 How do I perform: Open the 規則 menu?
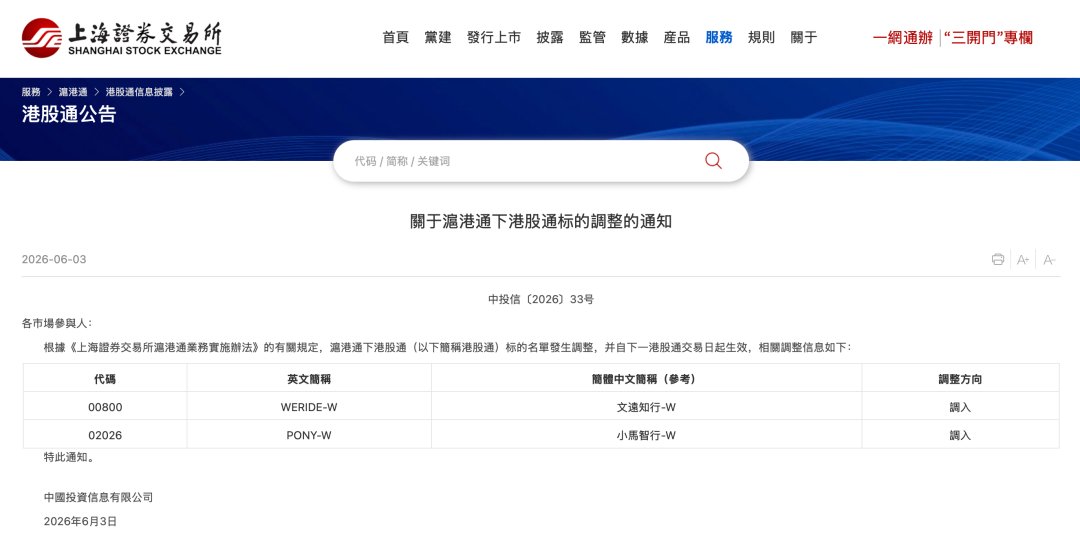tap(761, 38)
